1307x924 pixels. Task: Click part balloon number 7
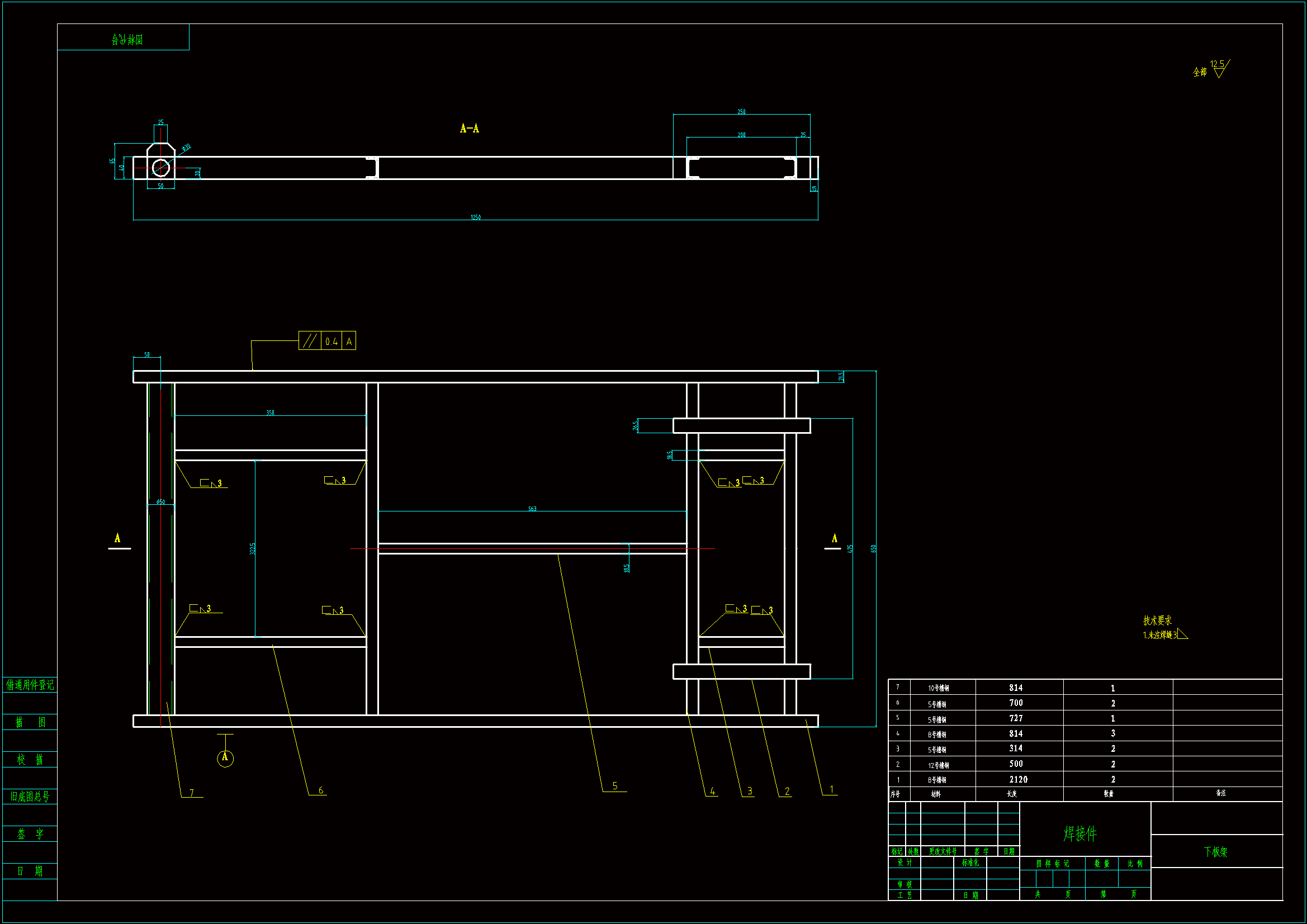click(192, 793)
